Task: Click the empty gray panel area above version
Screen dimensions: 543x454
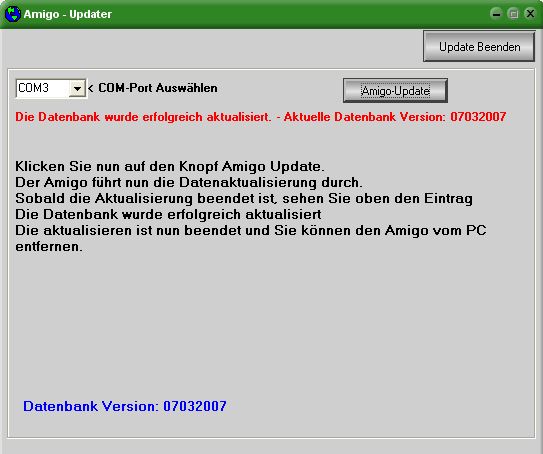Action: pos(272,322)
